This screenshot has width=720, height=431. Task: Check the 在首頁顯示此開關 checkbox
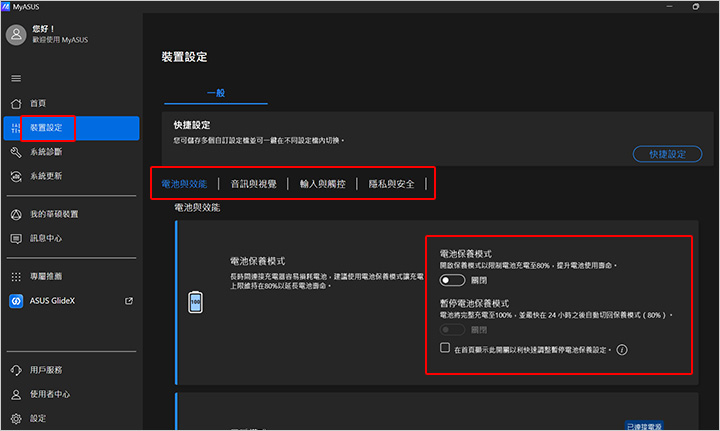tap(444, 347)
